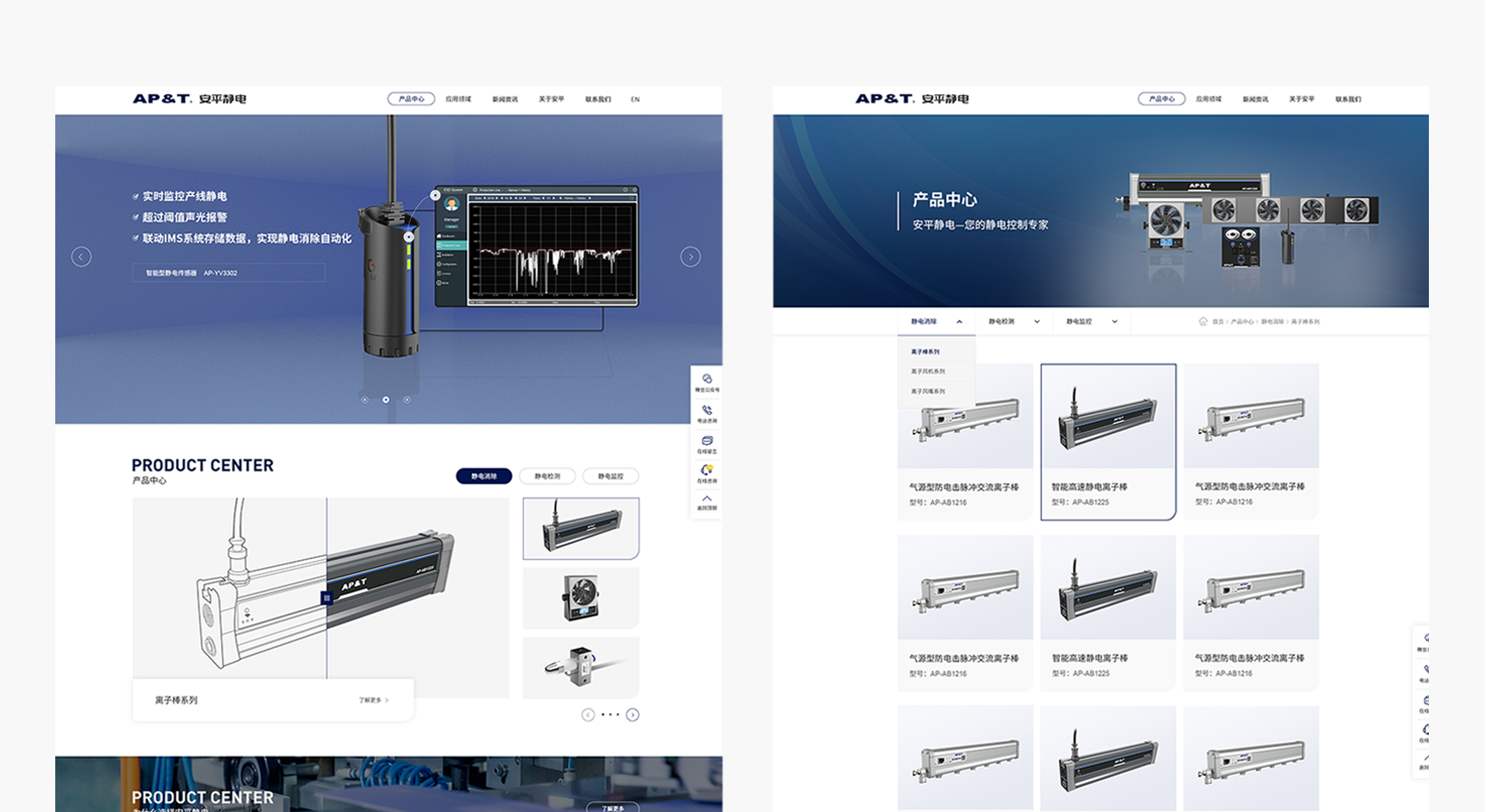Image resolution: width=1485 pixels, height=812 pixels.
Task: Select the 静电消除 pill tab in Product Center
Action: (x=483, y=476)
